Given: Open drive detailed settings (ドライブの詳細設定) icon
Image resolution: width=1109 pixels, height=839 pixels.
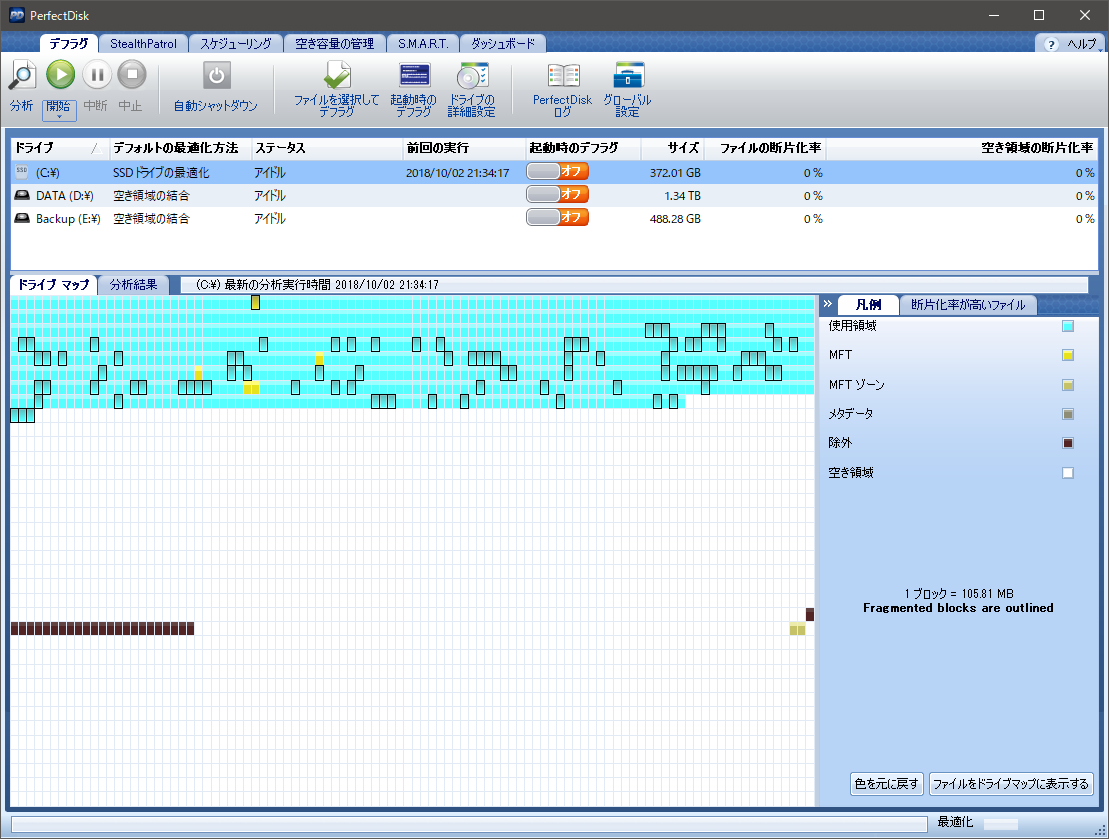Looking at the screenshot, I should [472, 75].
